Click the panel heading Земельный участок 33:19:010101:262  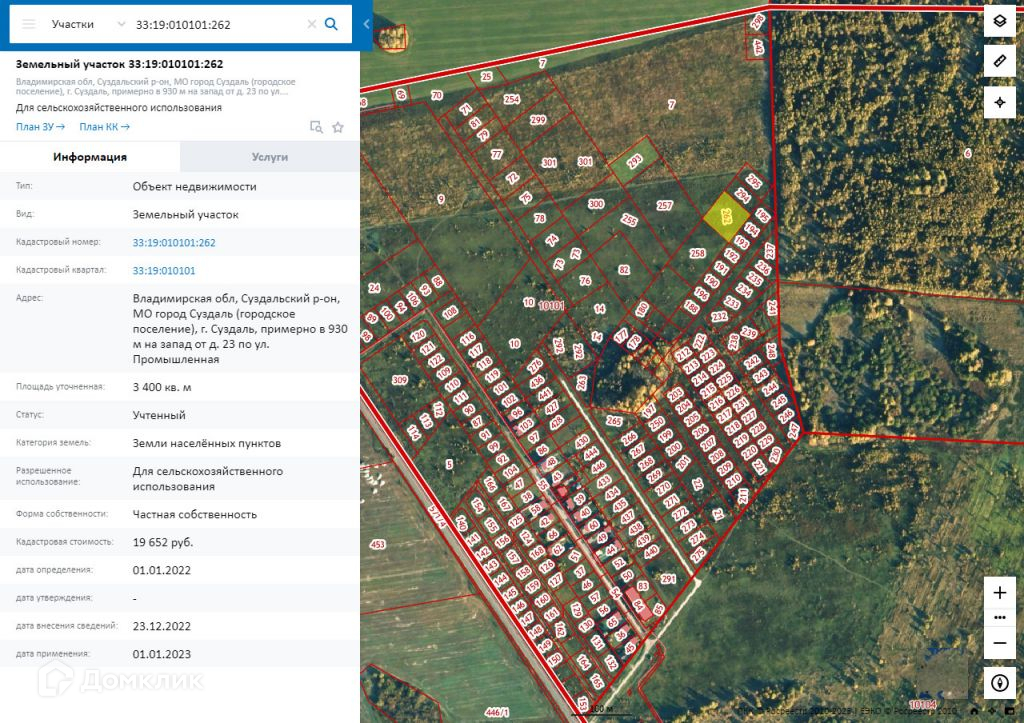[x=120, y=64]
